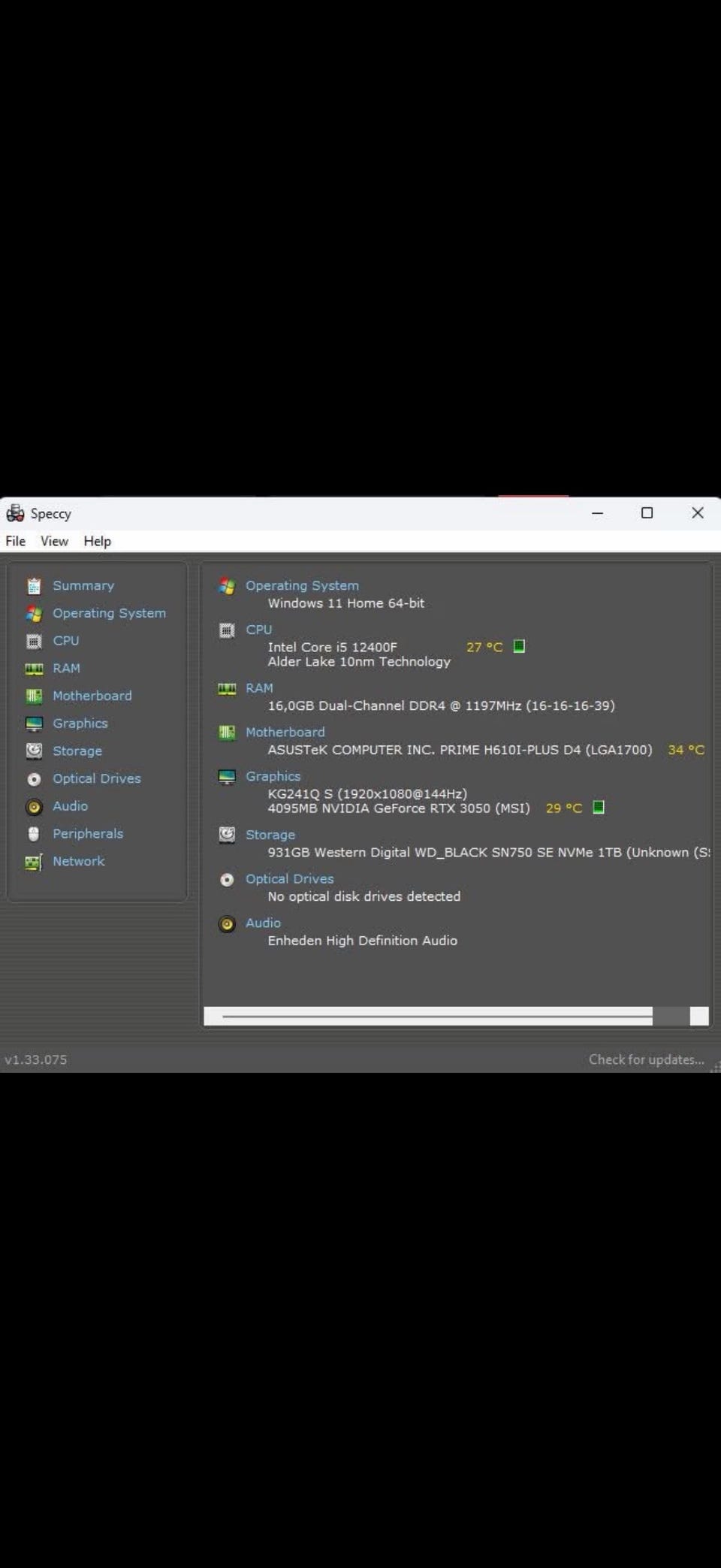Select Storage in the sidebar list
This screenshot has height=1568, width=721.
pos(77,751)
